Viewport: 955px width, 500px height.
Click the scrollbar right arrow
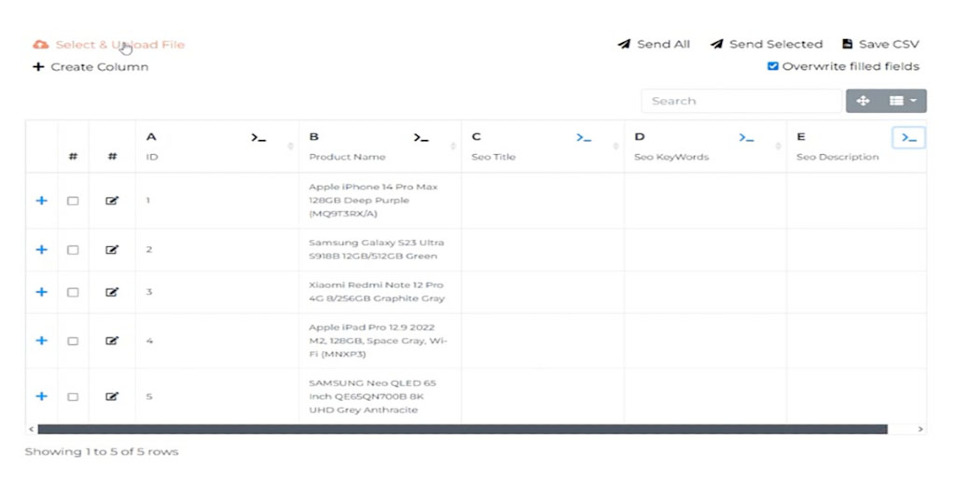click(920, 429)
